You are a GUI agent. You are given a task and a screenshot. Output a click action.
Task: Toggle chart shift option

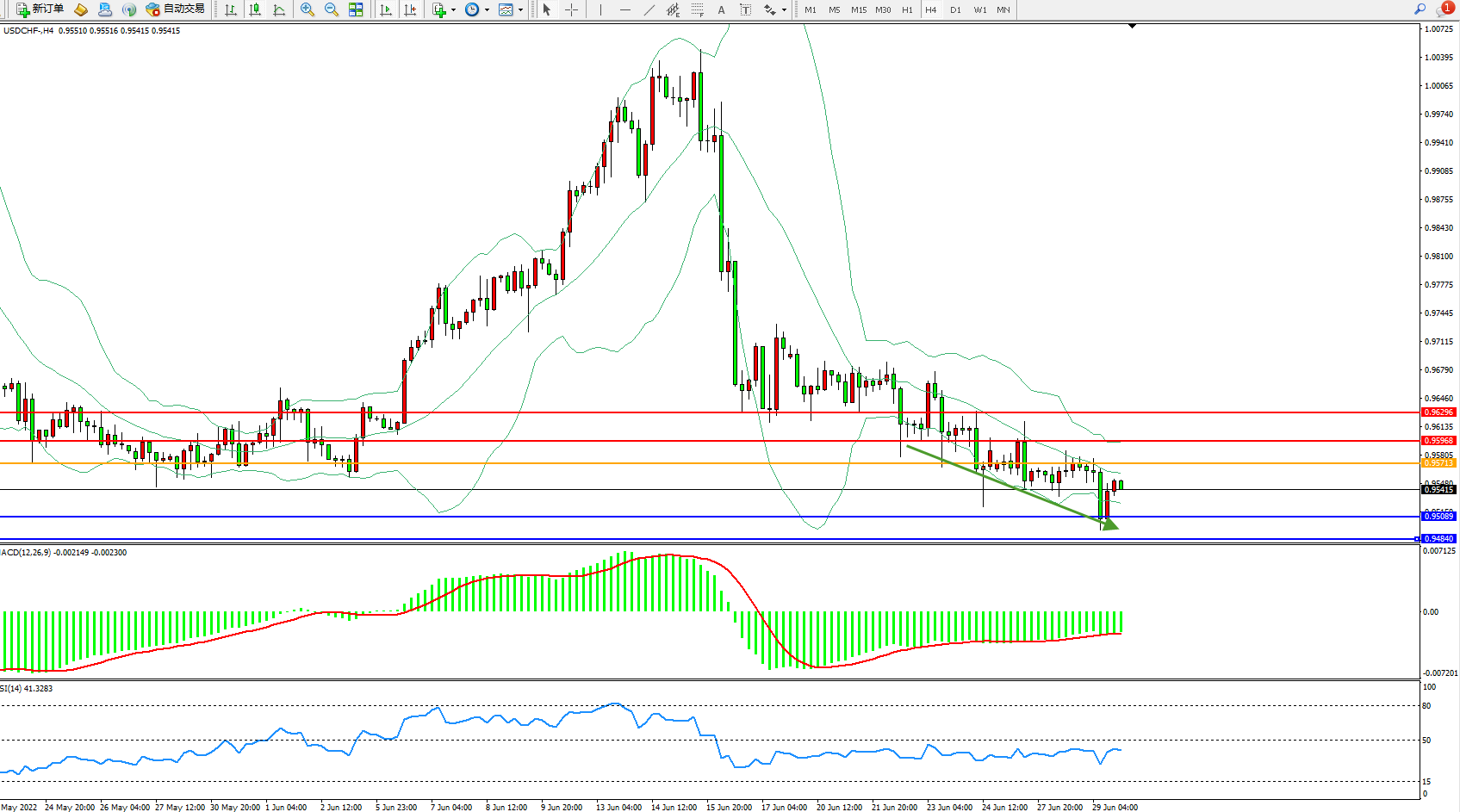pos(410,9)
